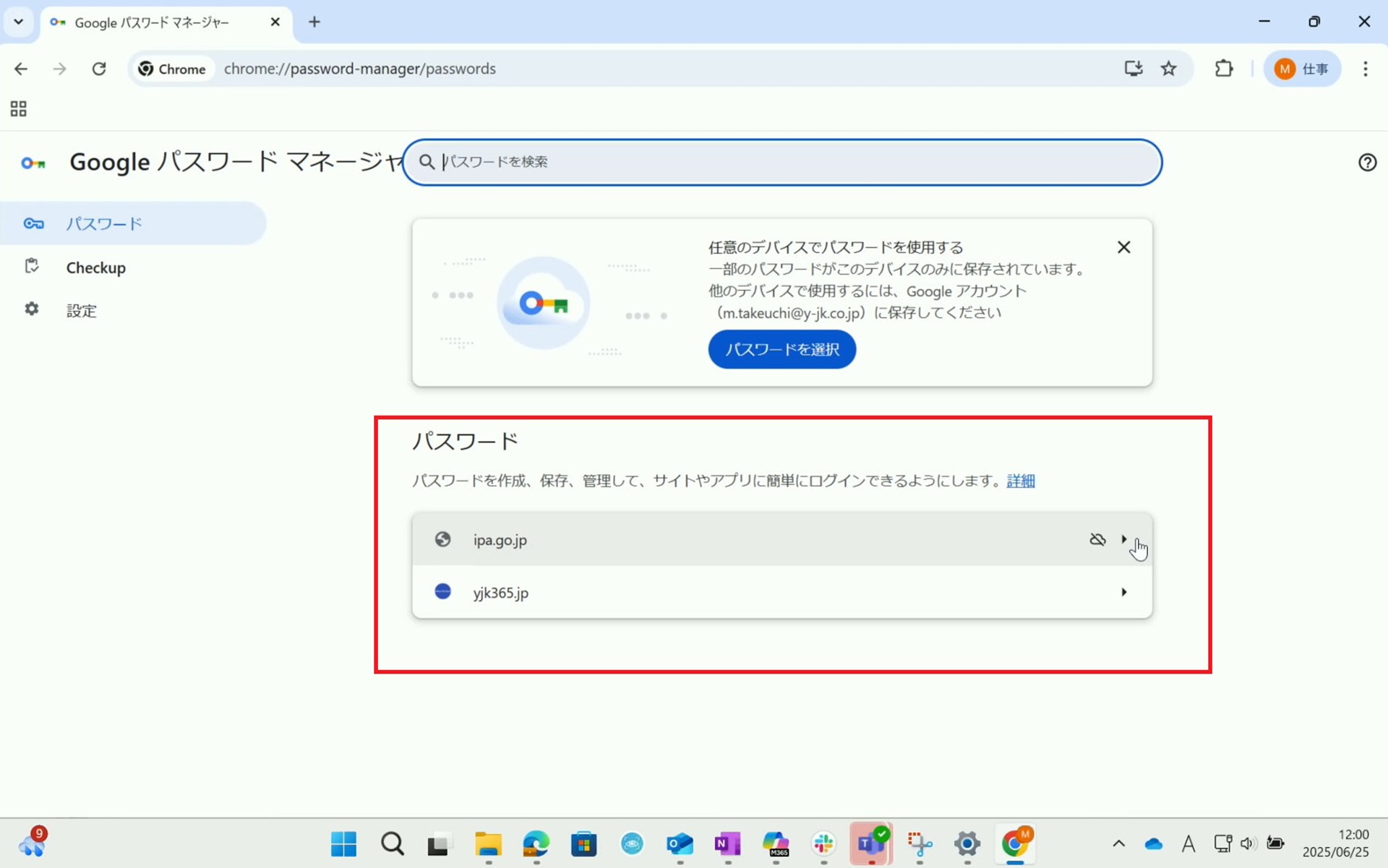Open the 詳細 link

pos(1020,481)
